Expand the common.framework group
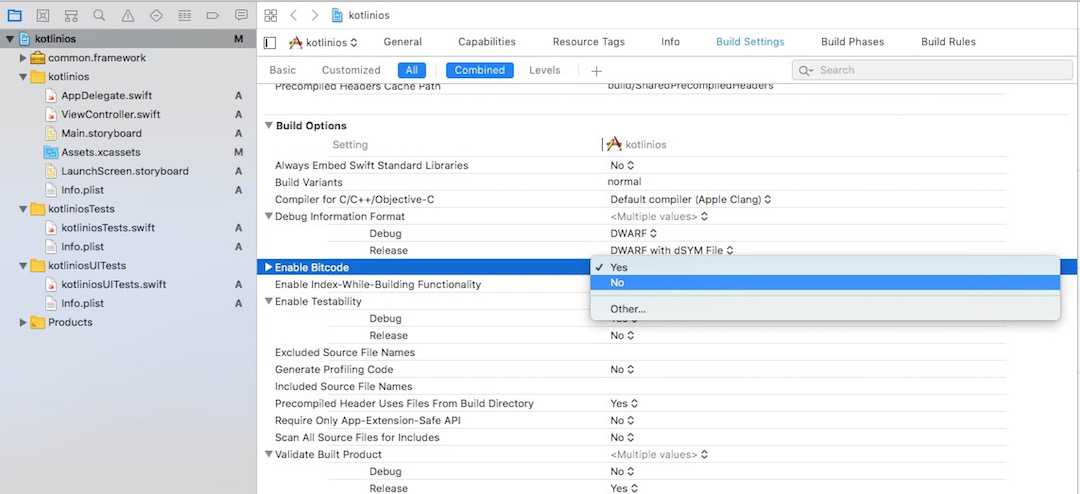 tap(23, 58)
